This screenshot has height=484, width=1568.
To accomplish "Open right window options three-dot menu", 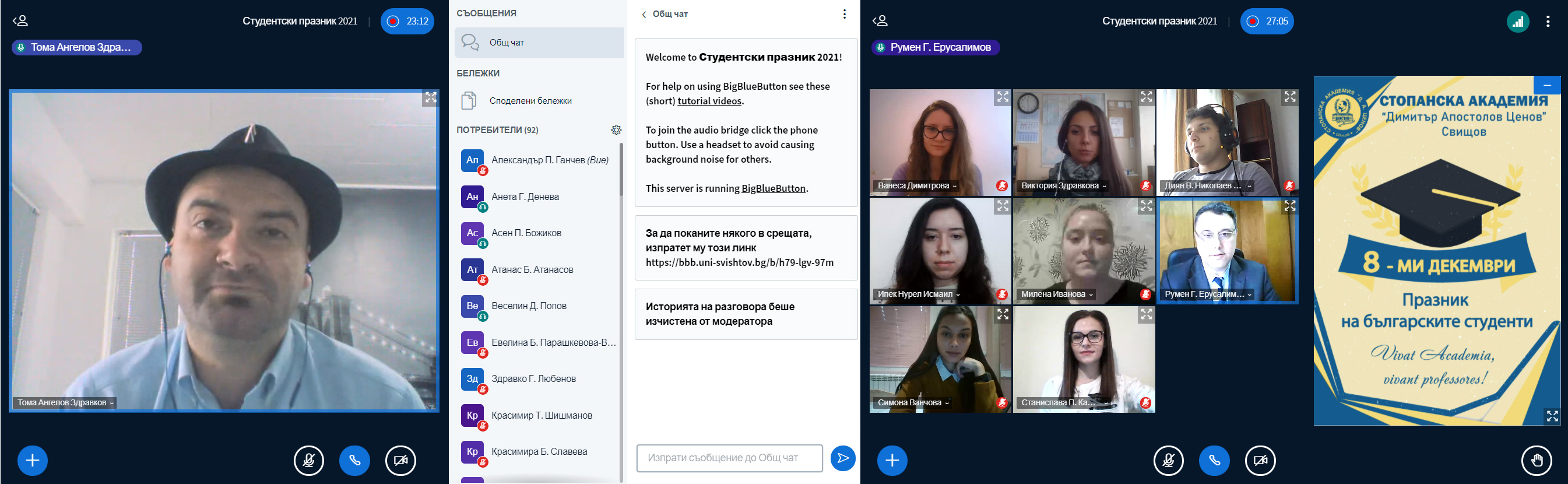I will pyautogui.click(x=1547, y=22).
